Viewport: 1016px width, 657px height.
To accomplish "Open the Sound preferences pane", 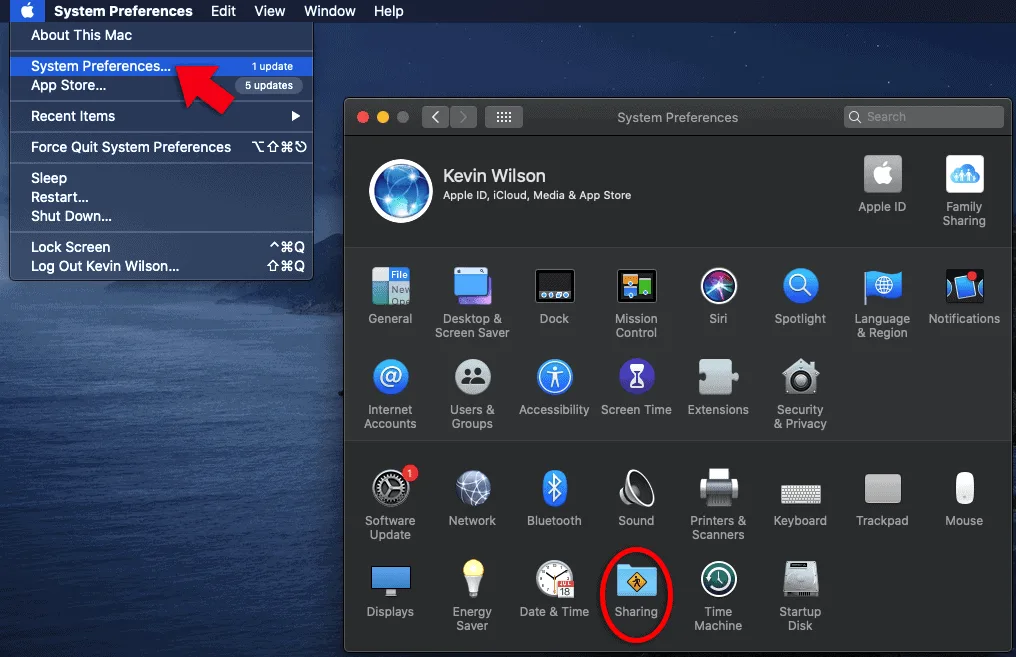I will [x=636, y=498].
